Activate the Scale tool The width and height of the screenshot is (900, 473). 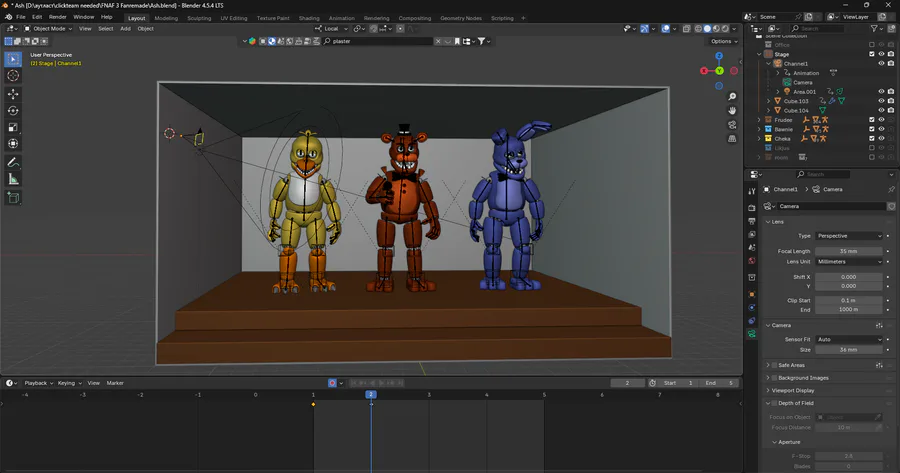13,127
